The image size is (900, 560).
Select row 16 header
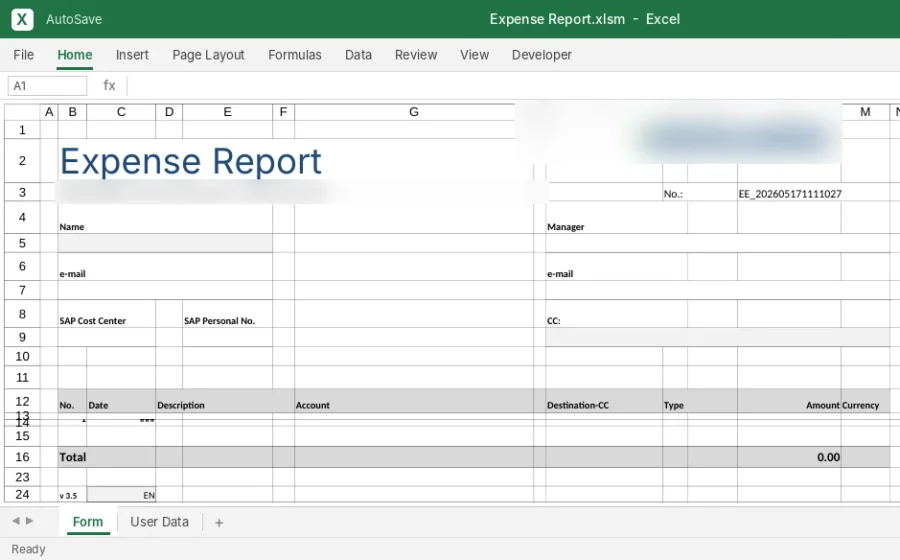[x=22, y=457]
